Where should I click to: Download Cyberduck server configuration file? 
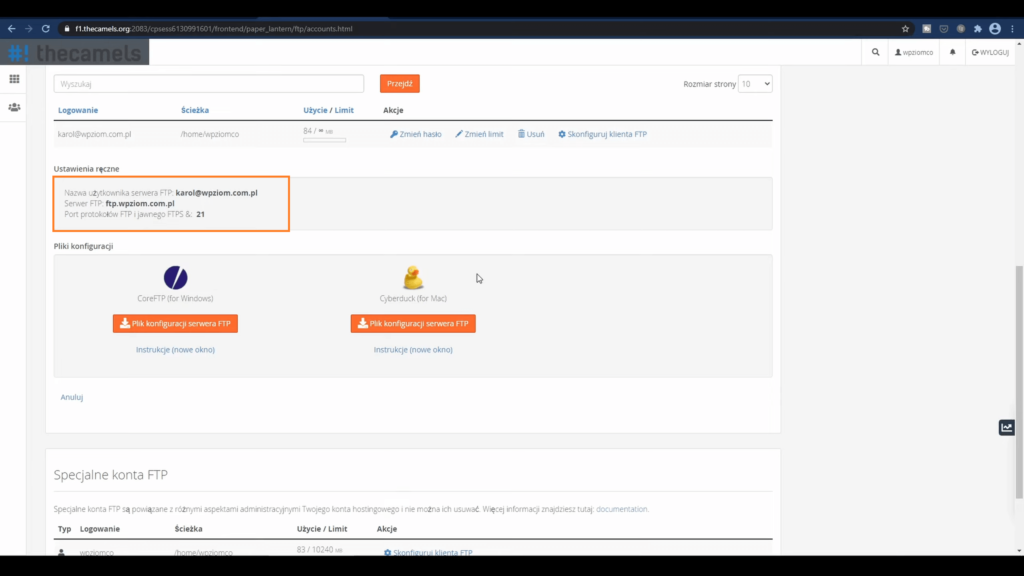point(412,324)
